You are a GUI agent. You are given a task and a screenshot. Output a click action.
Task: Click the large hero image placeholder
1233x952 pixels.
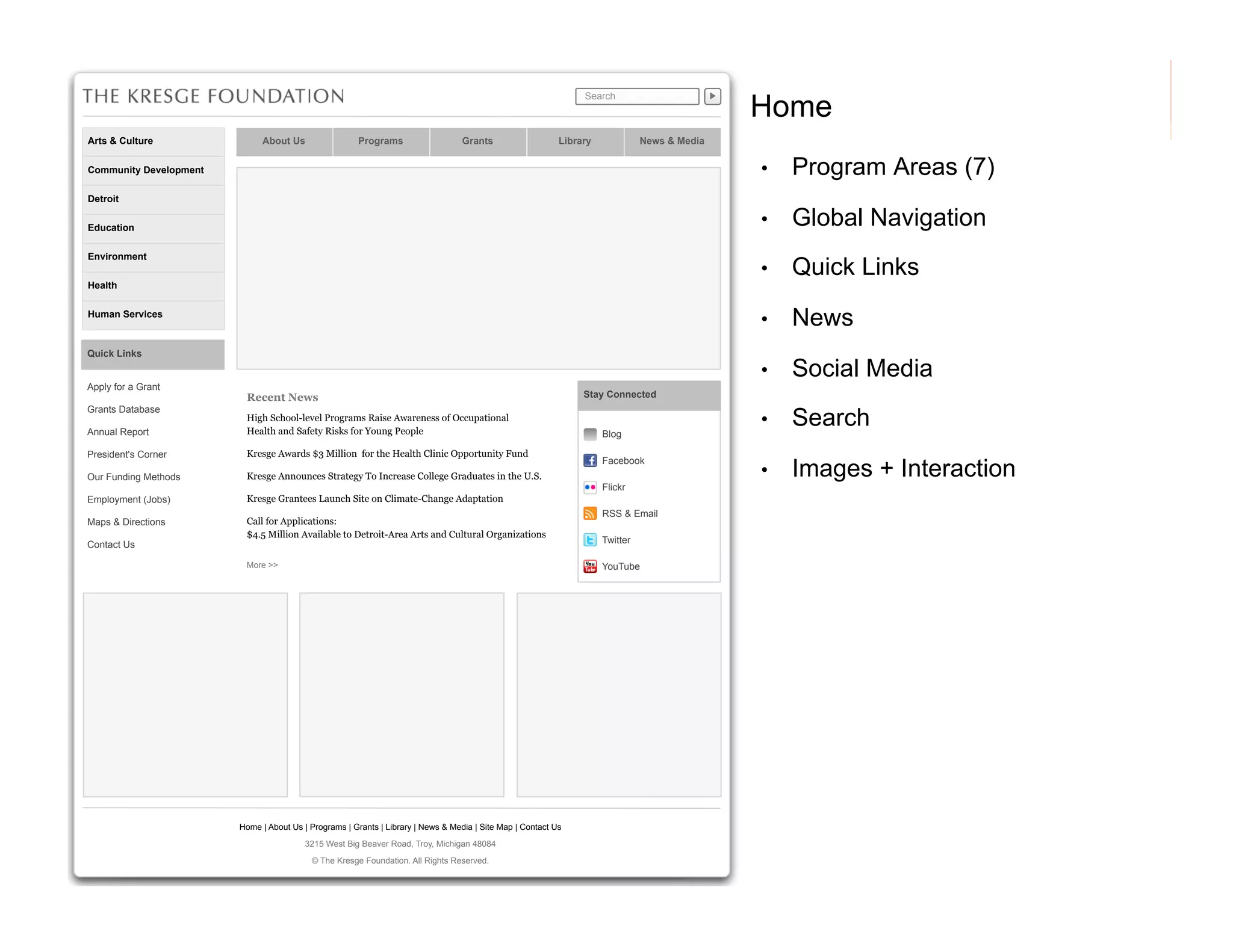pyautogui.click(x=478, y=268)
